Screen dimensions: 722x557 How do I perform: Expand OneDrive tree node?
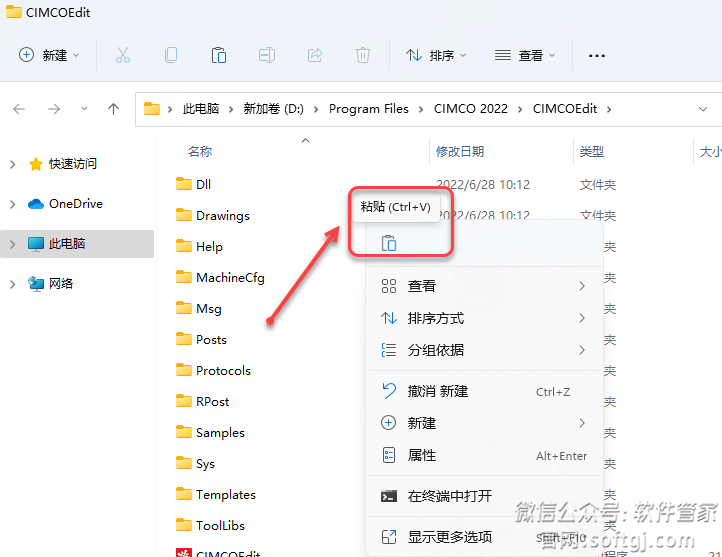point(12,204)
